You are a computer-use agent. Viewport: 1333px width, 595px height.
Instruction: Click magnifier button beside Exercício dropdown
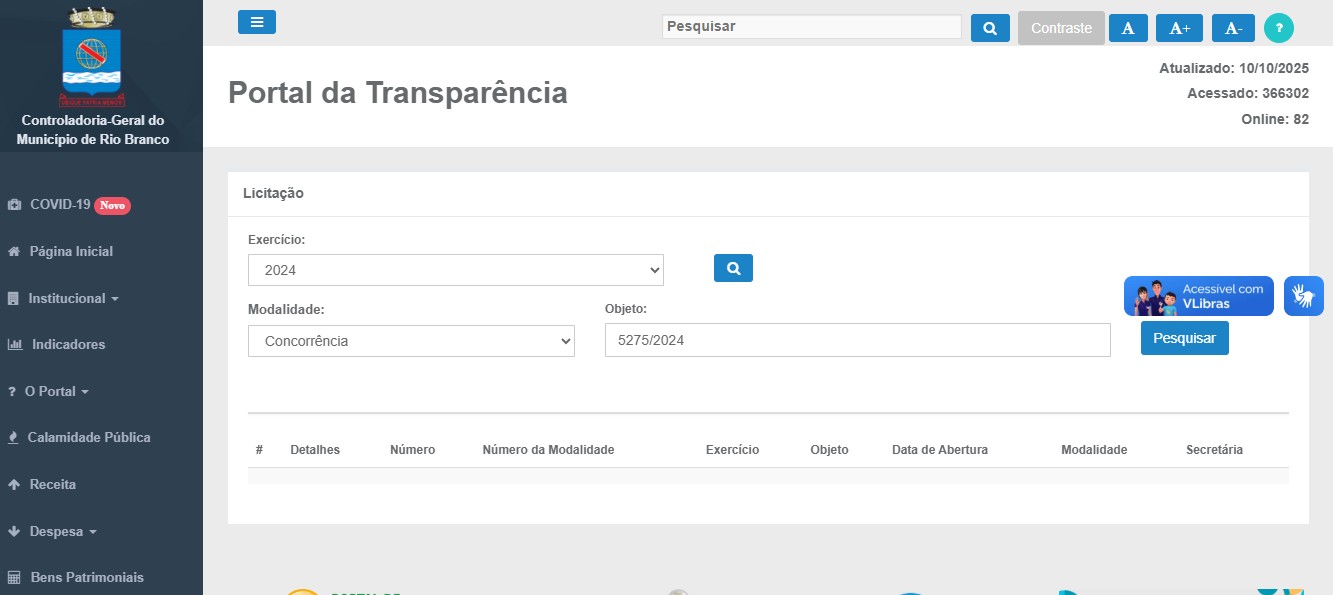pos(733,268)
